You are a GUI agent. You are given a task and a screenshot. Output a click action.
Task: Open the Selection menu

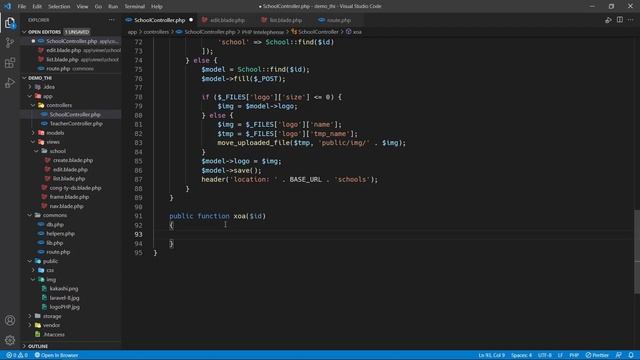click(59, 7)
